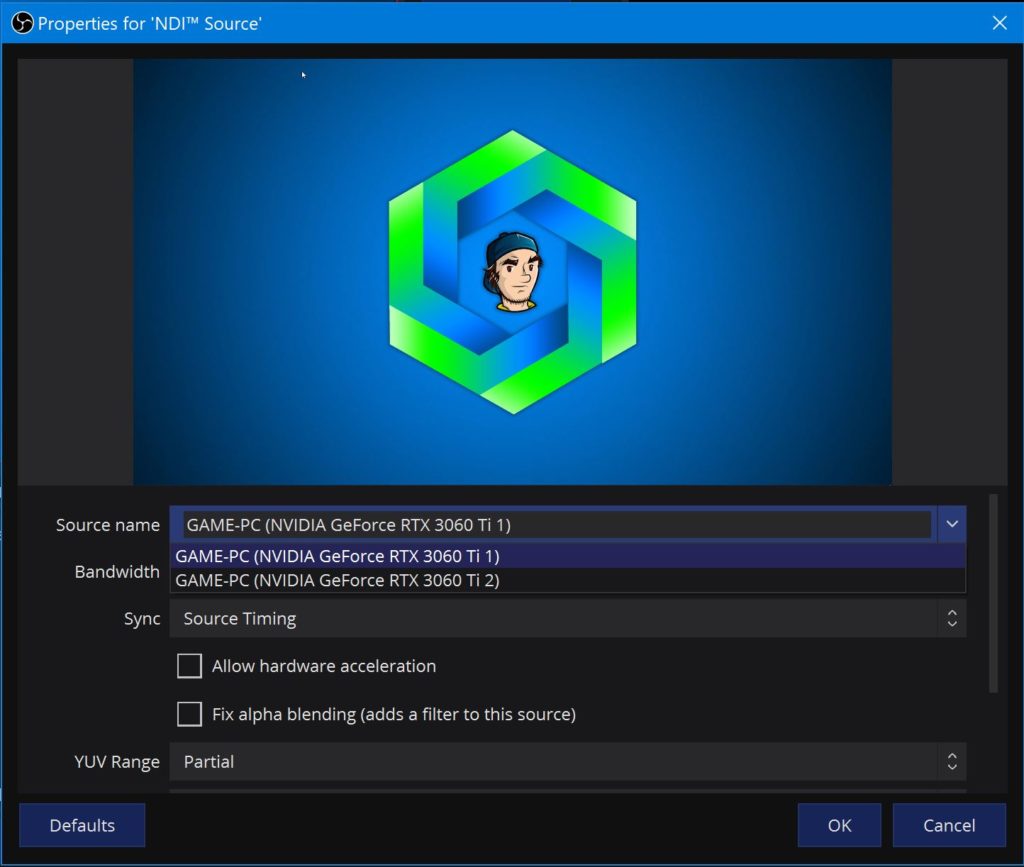The image size is (1024, 867).
Task: Click the Defaults button
Action: pyautogui.click(x=82, y=825)
